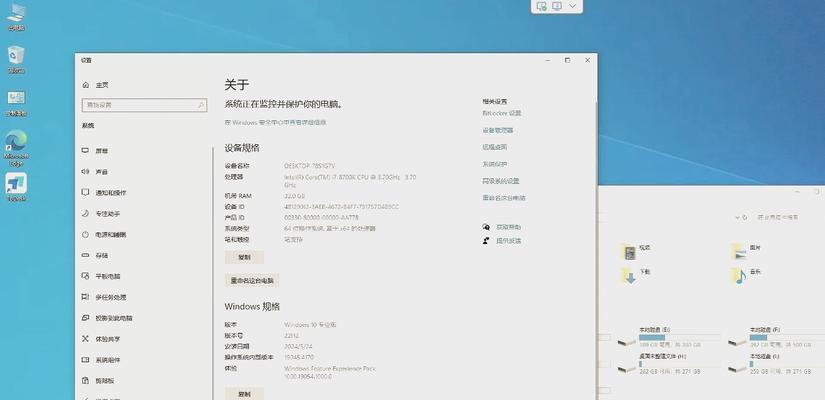Open 多任务处理 (Multitasking) page
Image resolution: width=825 pixels, height=400 pixels.
point(104,297)
